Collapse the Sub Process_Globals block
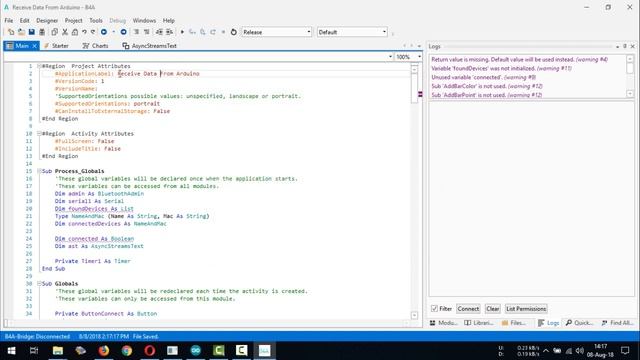This screenshot has width=640, height=360. [39, 171]
